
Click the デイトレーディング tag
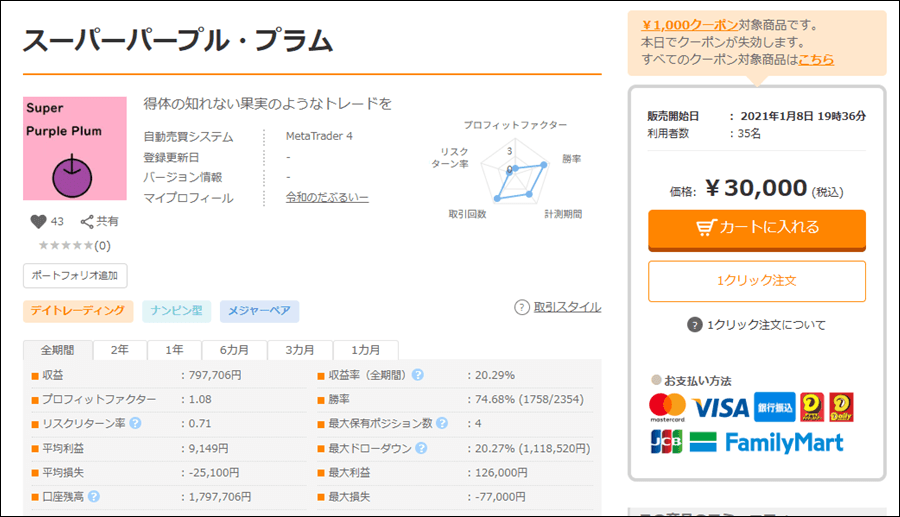click(x=78, y=311)
